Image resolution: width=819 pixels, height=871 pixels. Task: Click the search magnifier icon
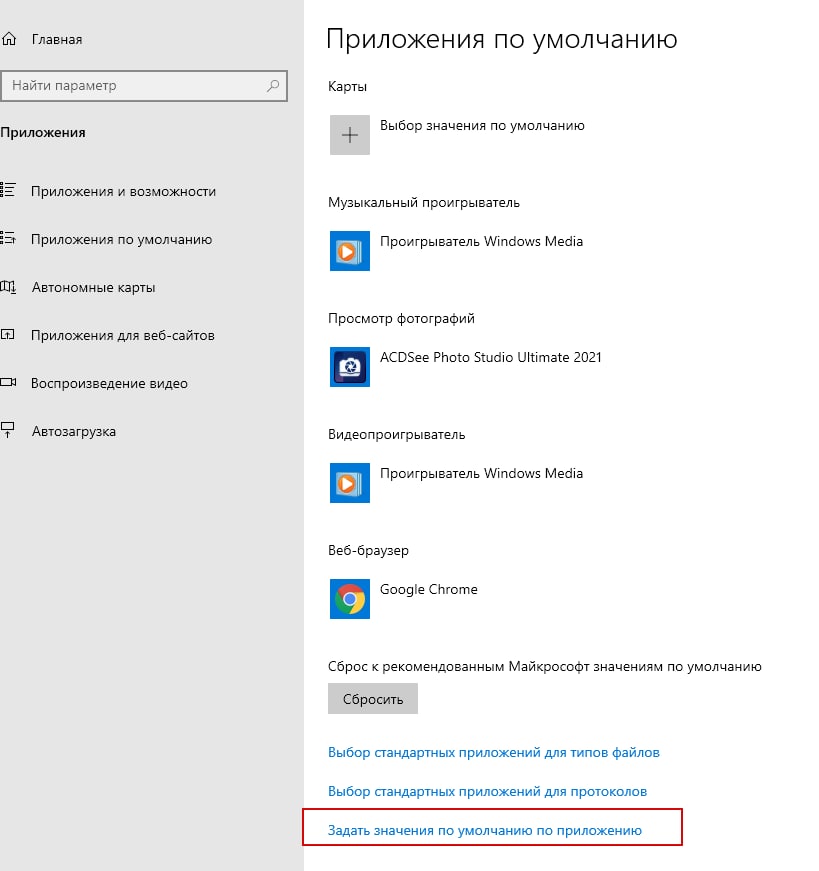[273, 86]
